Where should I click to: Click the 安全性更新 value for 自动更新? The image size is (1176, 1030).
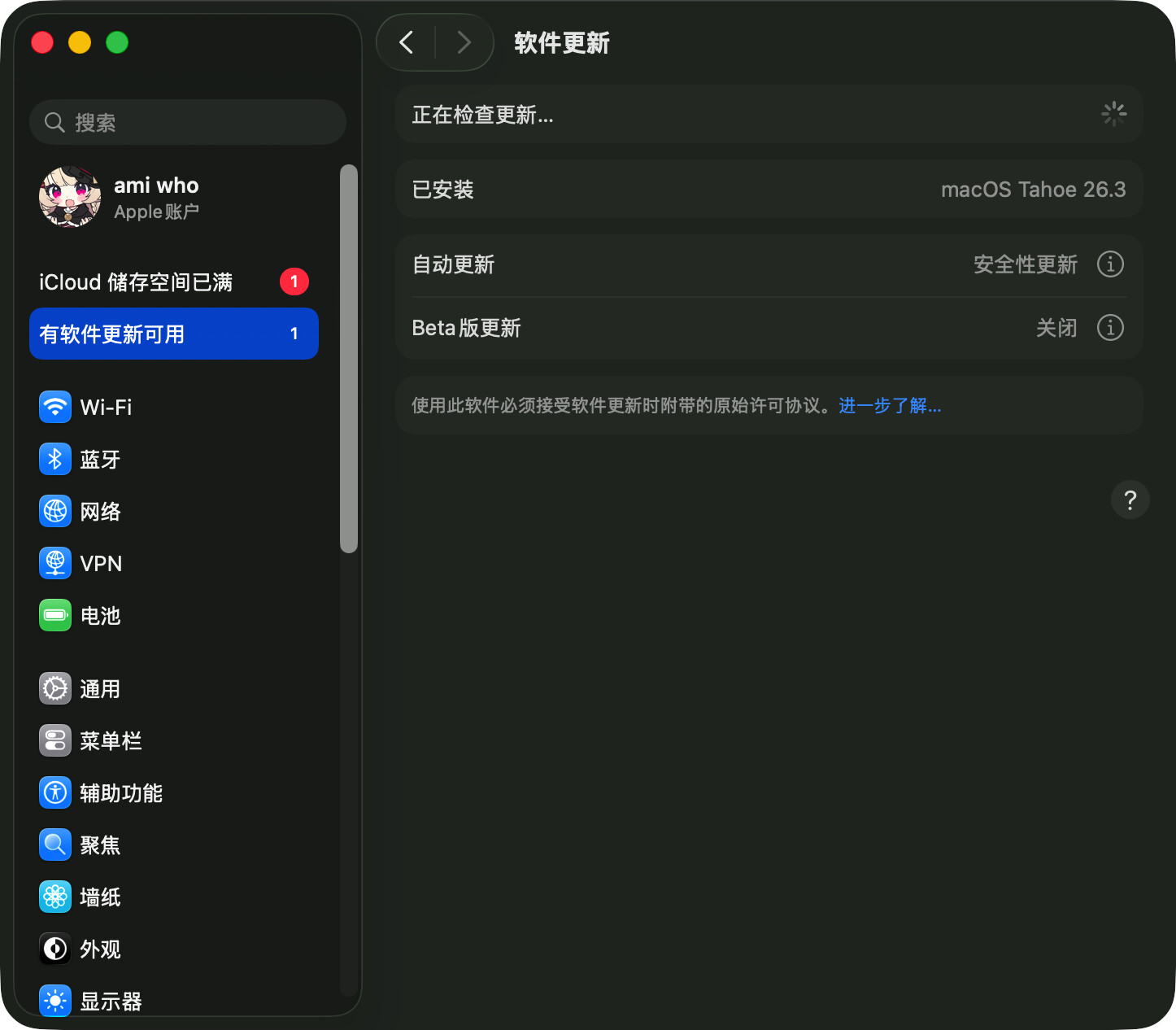coord(1025,264)
